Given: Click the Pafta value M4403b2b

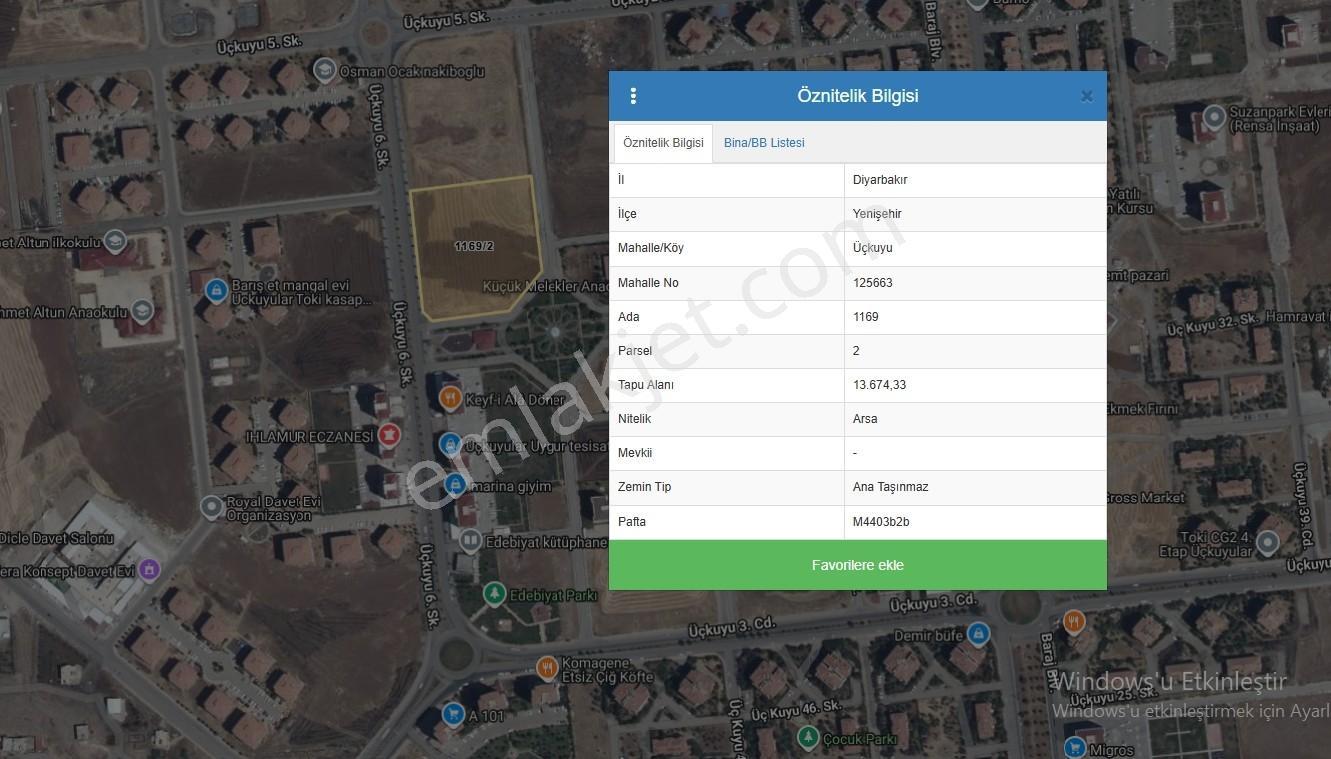Looking at the screenshot, I should click(x=881, y=522).
